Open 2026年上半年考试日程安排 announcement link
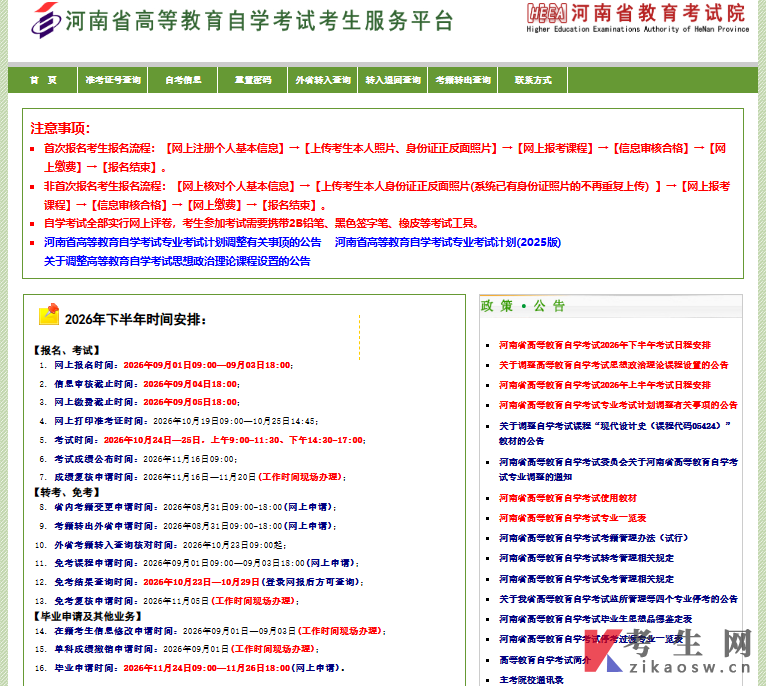766x686 pixels. pos(604,385)
